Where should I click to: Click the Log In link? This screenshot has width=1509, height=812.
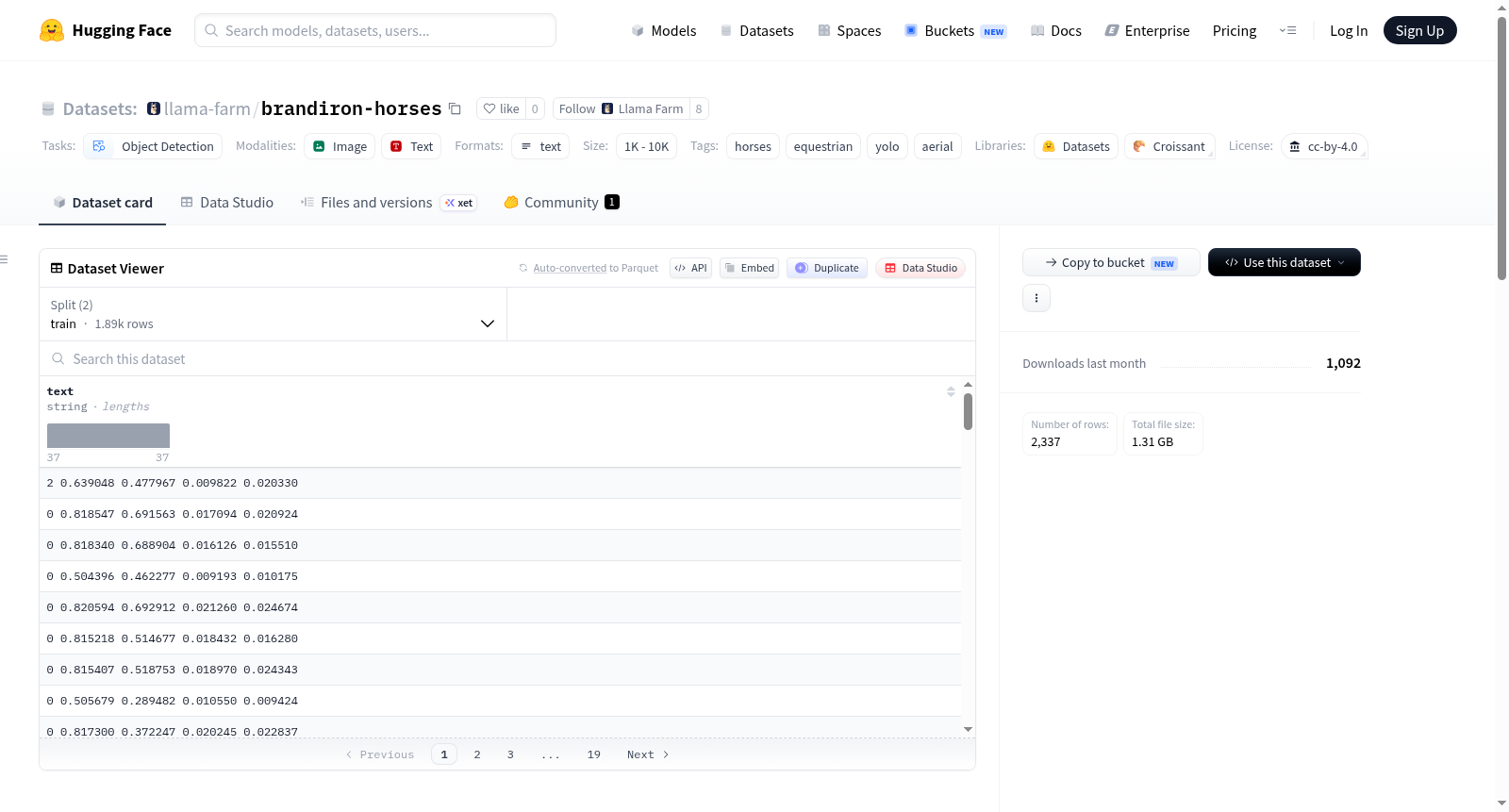[1349, 30]
